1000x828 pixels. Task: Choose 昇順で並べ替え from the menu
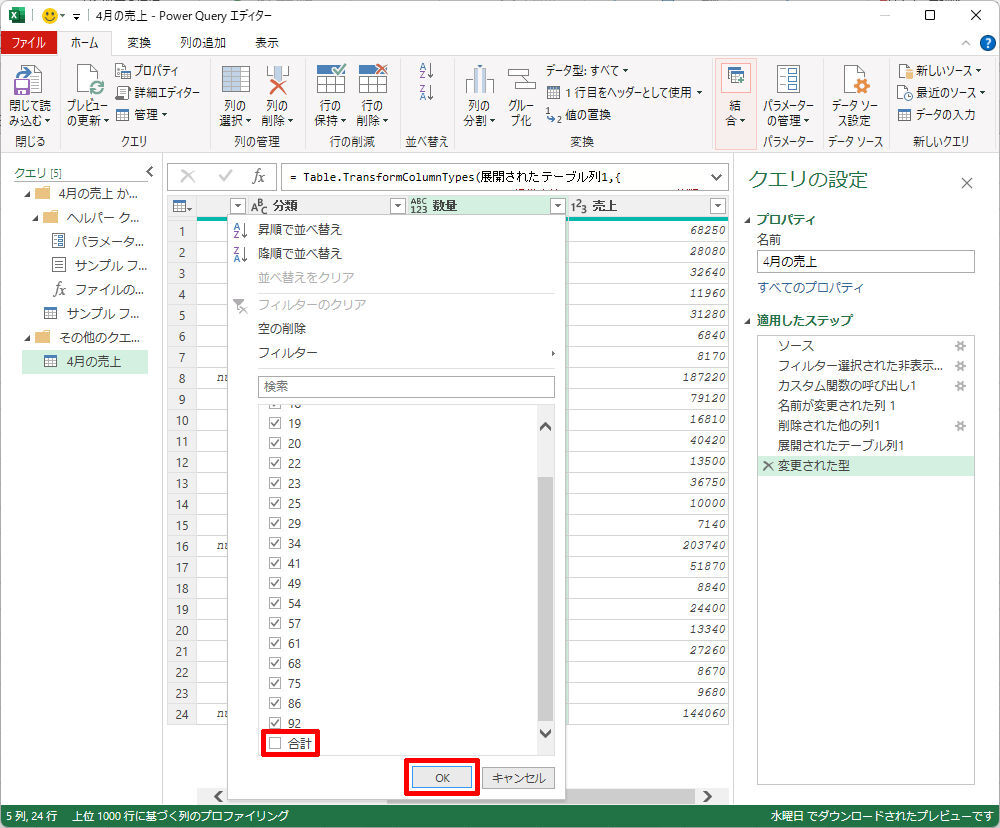pyautogui.click(x=299, y=230)
